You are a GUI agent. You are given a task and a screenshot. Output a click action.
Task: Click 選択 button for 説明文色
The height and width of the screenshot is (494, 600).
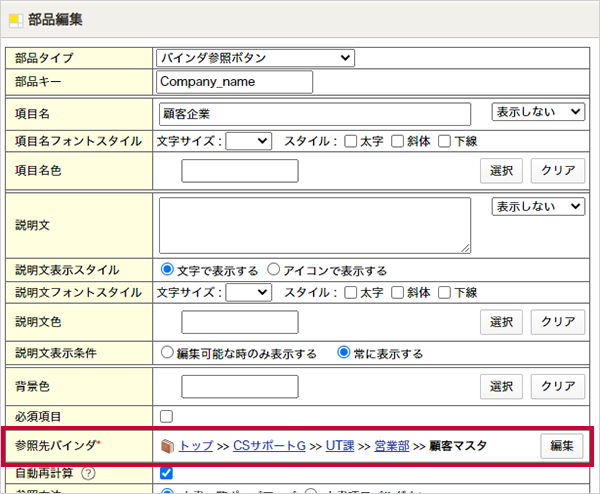tap(501, 322)
